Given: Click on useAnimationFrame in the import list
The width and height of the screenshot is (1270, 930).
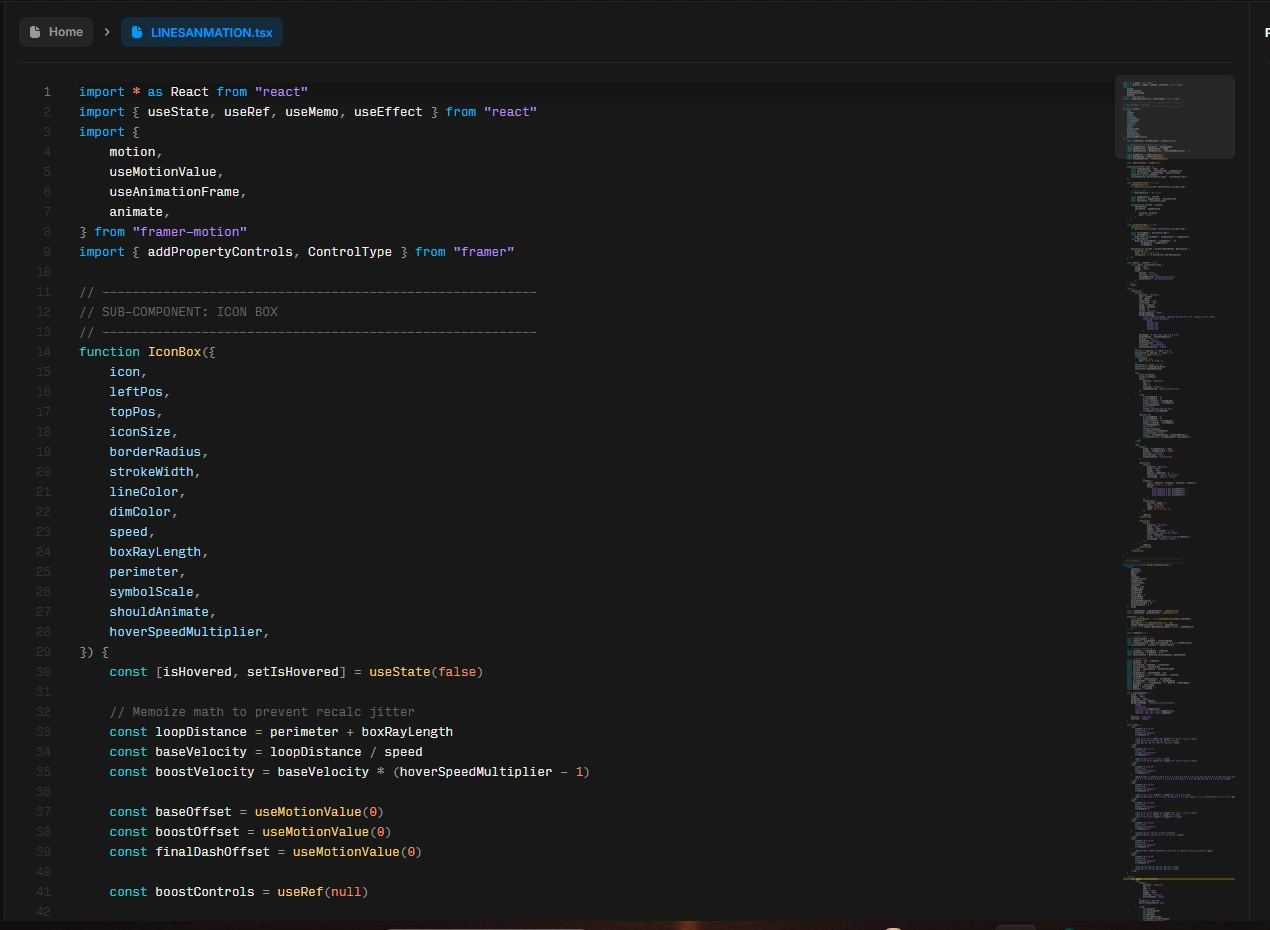Looking at the screenshot, I should pos(174,192).
